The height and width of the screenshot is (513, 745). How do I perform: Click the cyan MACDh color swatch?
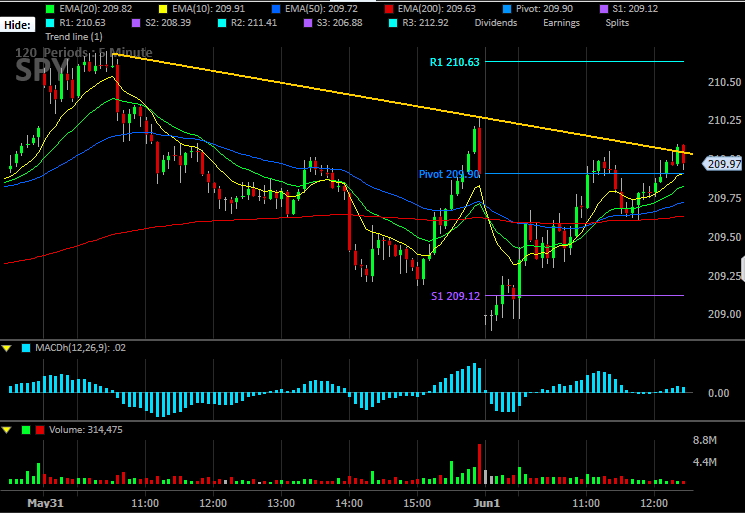(x=26, y=348)
